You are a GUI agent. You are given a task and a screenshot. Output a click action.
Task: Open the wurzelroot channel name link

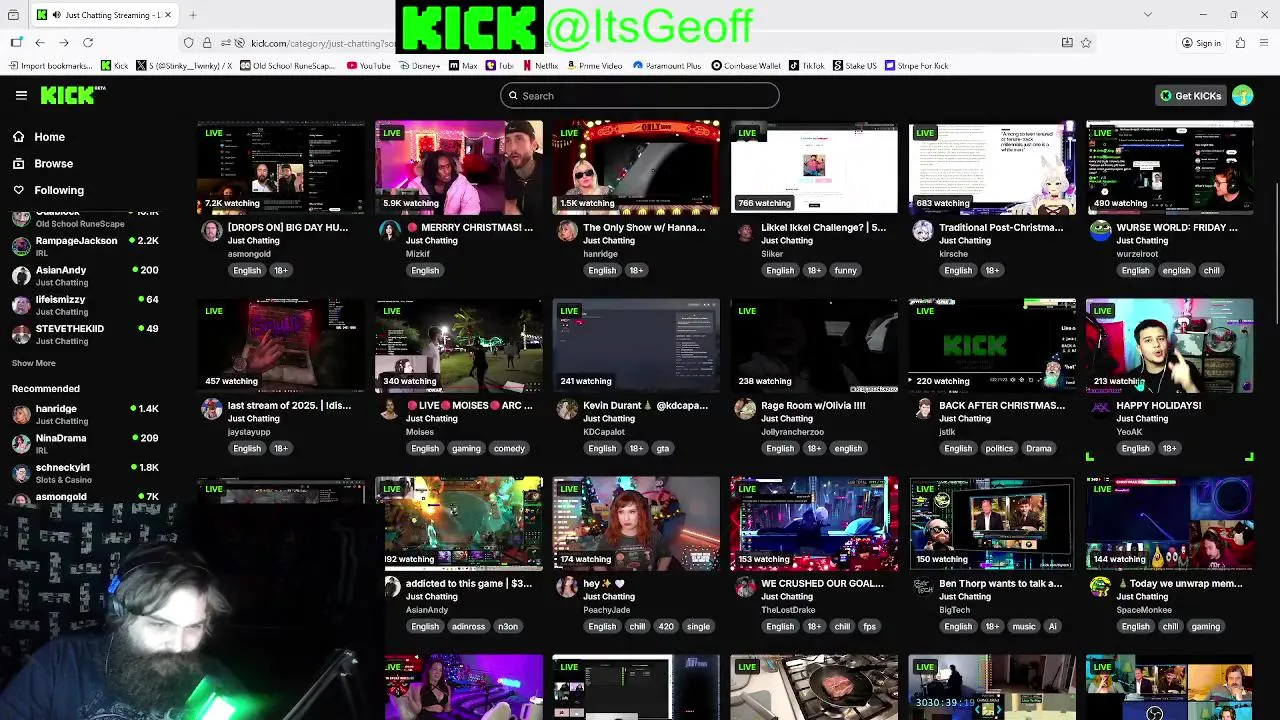coord(1137,254)
